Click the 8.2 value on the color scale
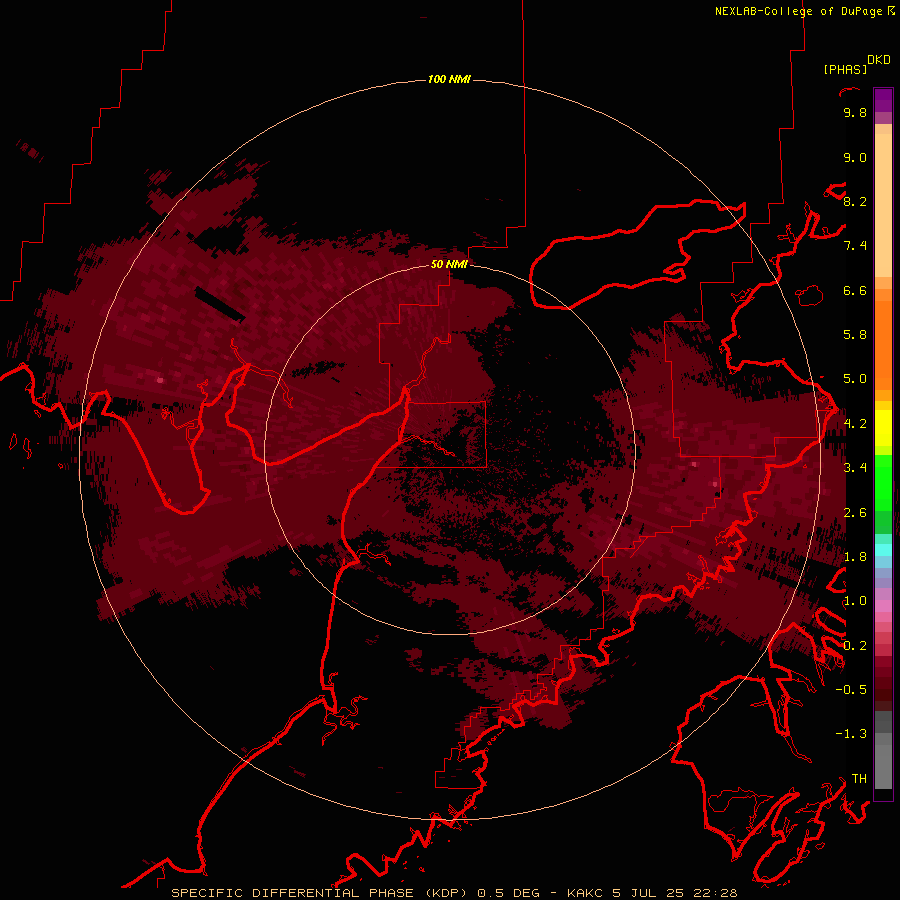Screen dimensions: 900x900 (855, 202)
